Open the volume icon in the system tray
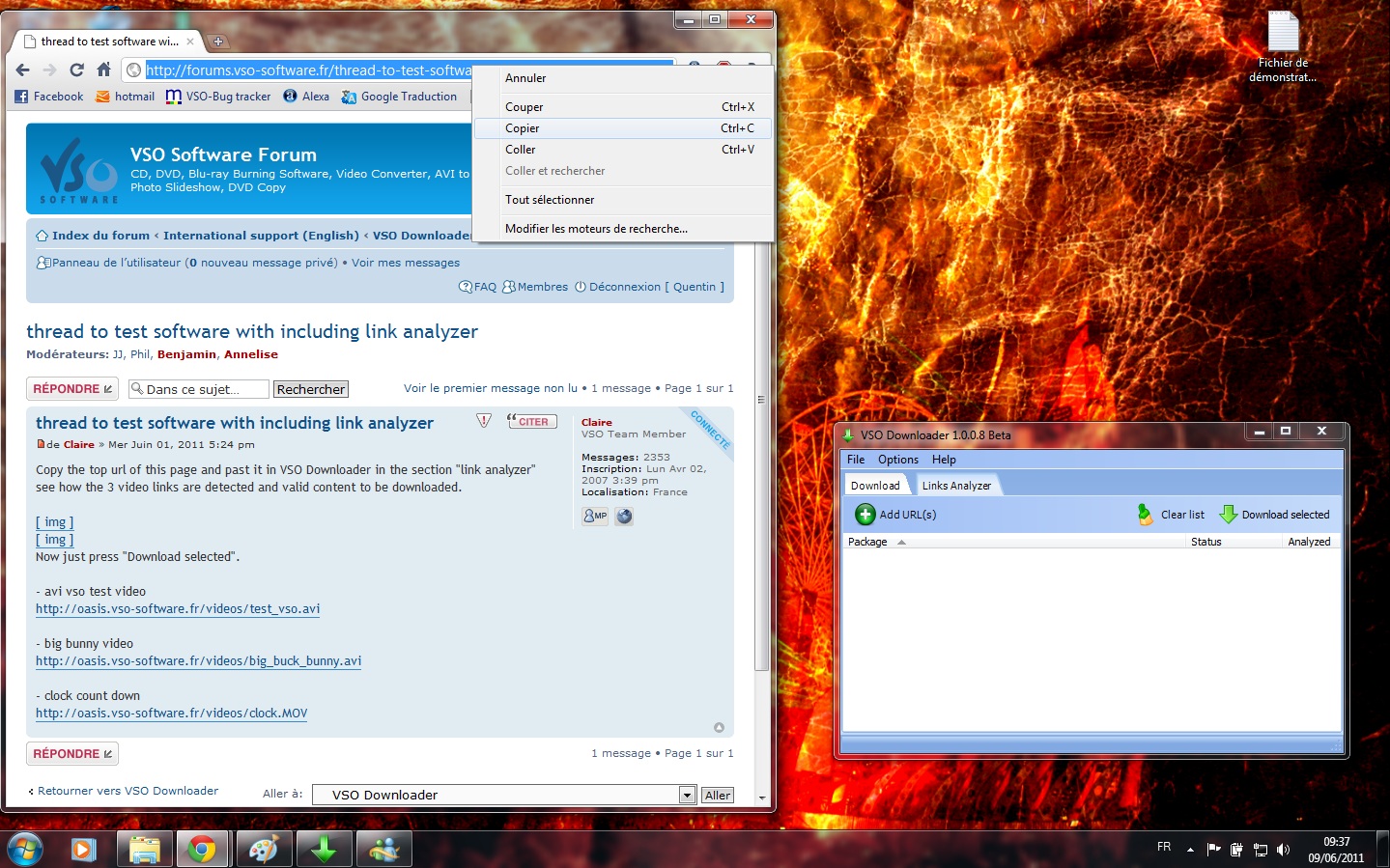The image size is (1390, 868). [x=1283, y=850]
